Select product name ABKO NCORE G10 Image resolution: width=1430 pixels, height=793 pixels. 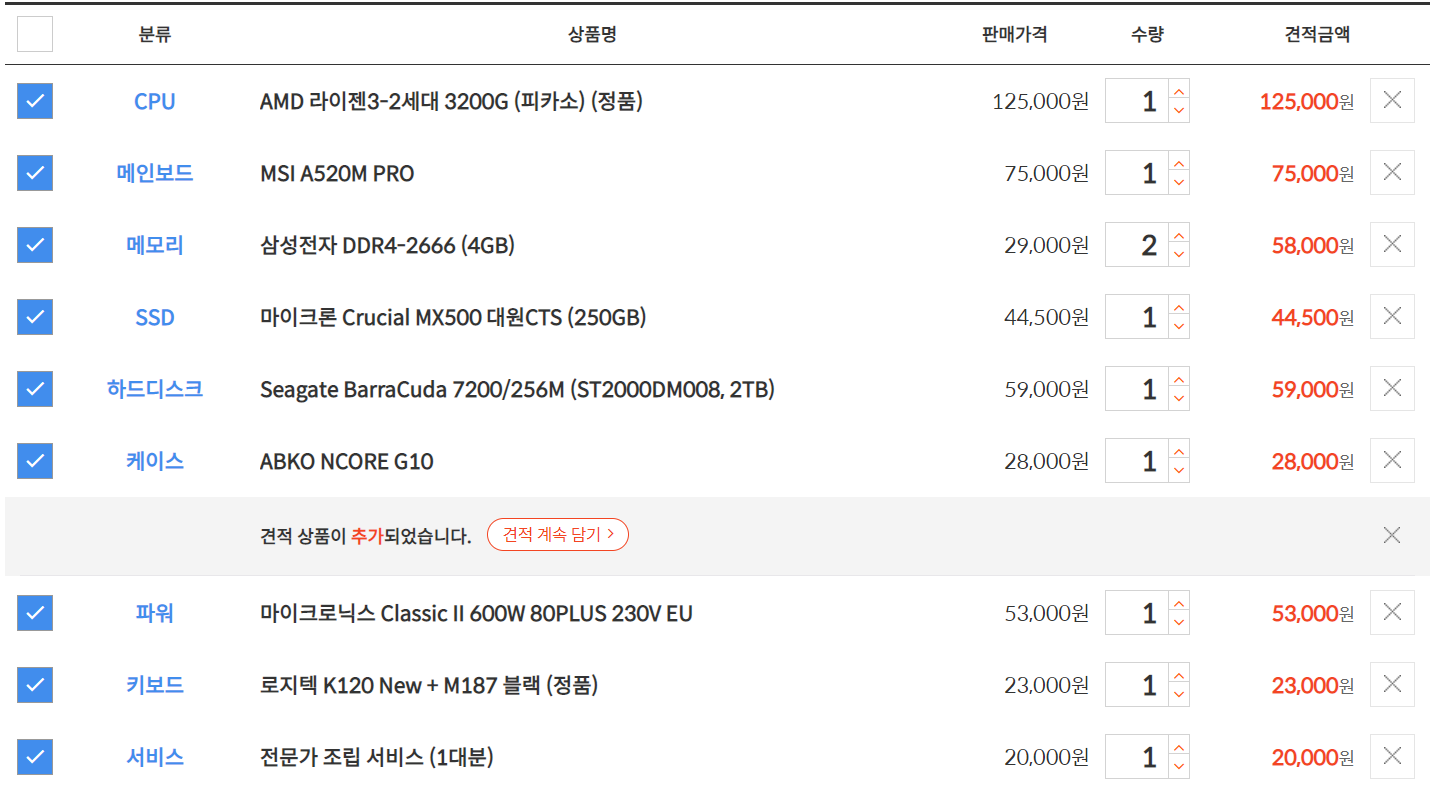coord(347,461)
